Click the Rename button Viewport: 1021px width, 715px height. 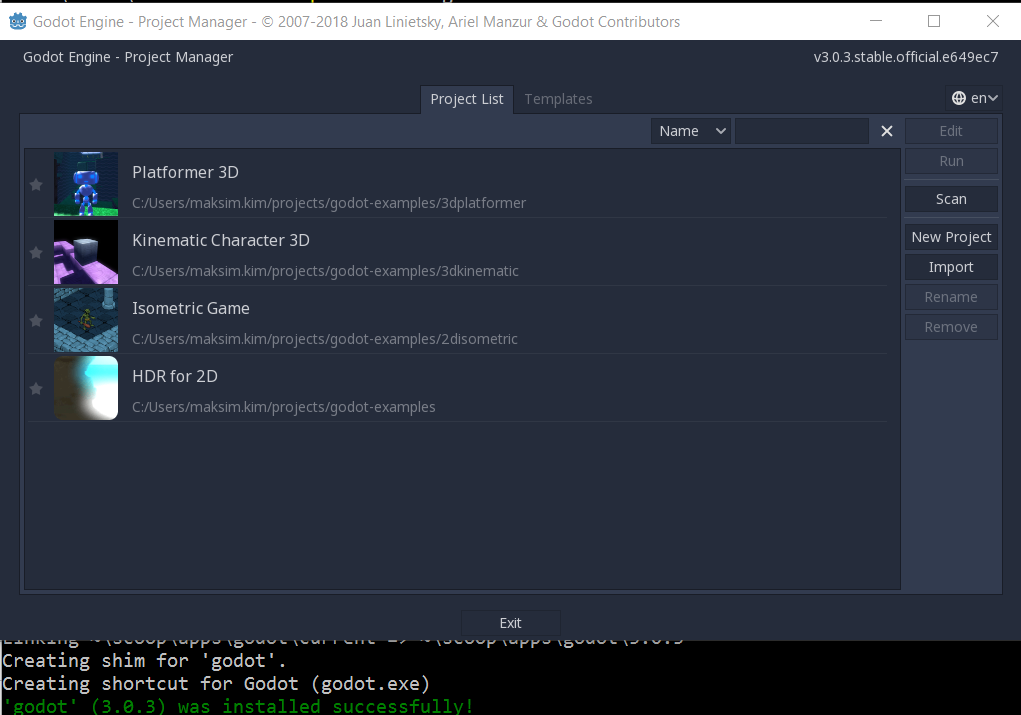(951, 297)
